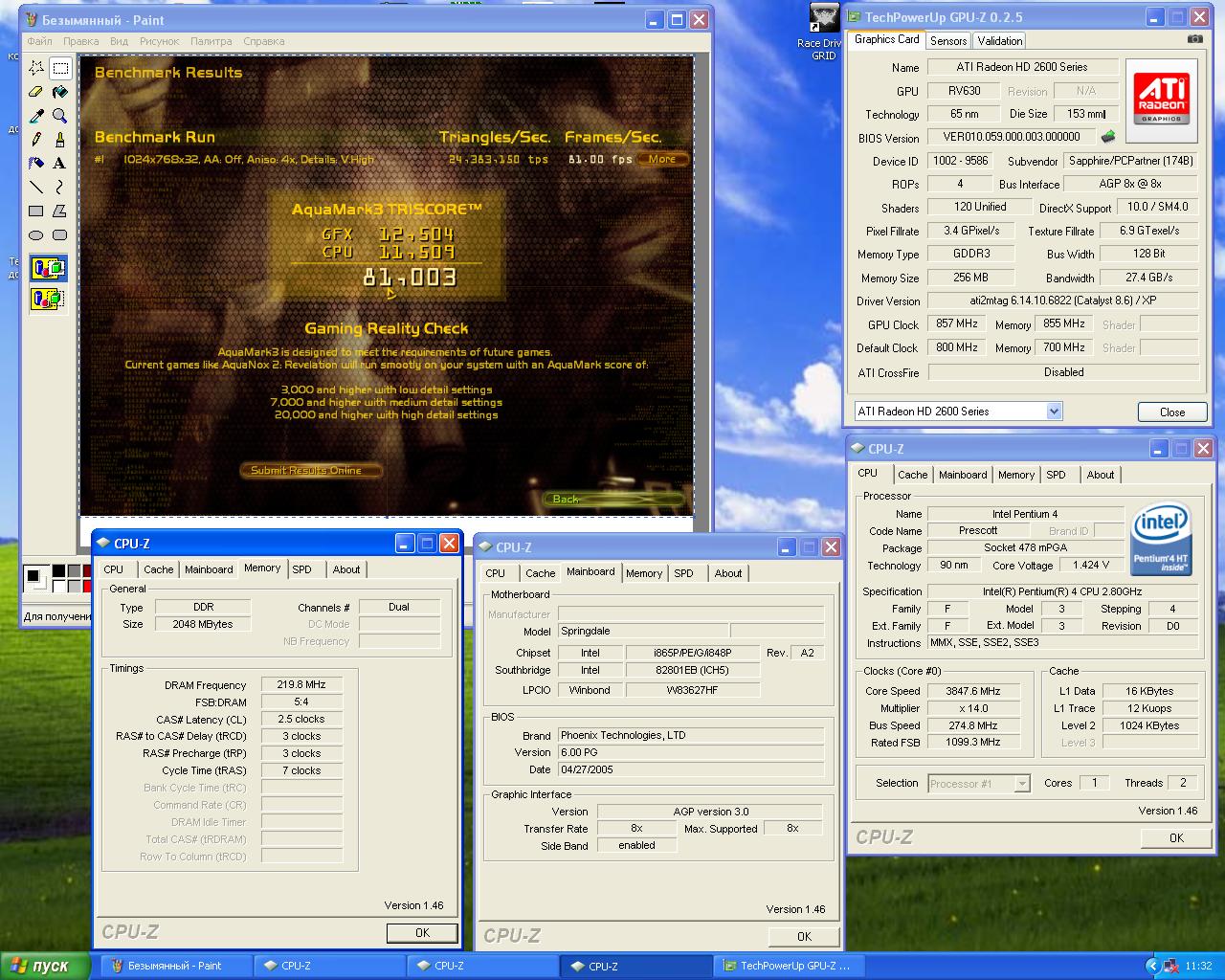The width and height of the screenshot is (1225, 980).
Task: Open the Вид menu in Paint
Action: pyautogui.click(x=119, y=41)
